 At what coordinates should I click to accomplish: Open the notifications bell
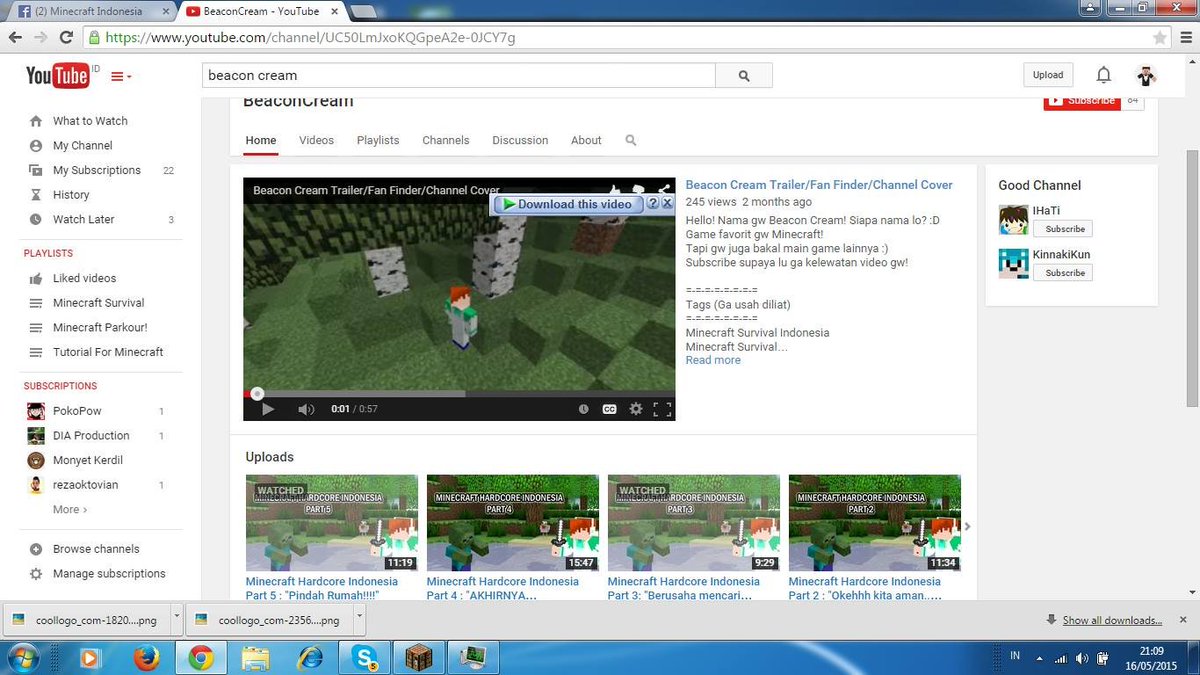(x=1104, y=75)
